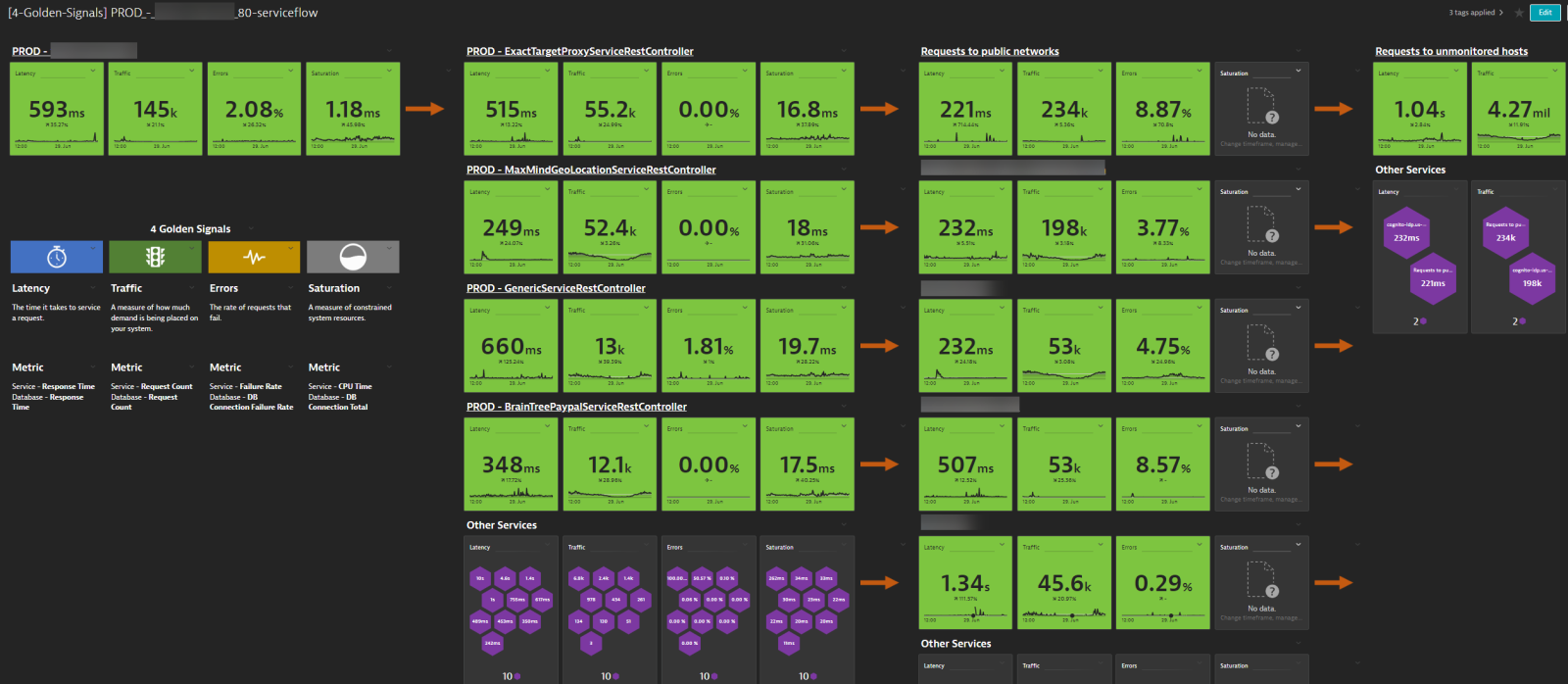Select the blue stopwatch Latency signal icon
This screenshot has height=684, width=1568.
click(x=56, y=257)
